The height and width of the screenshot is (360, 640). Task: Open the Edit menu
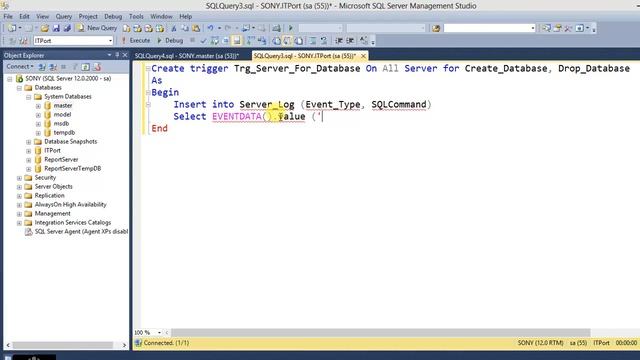coord(24,17)
